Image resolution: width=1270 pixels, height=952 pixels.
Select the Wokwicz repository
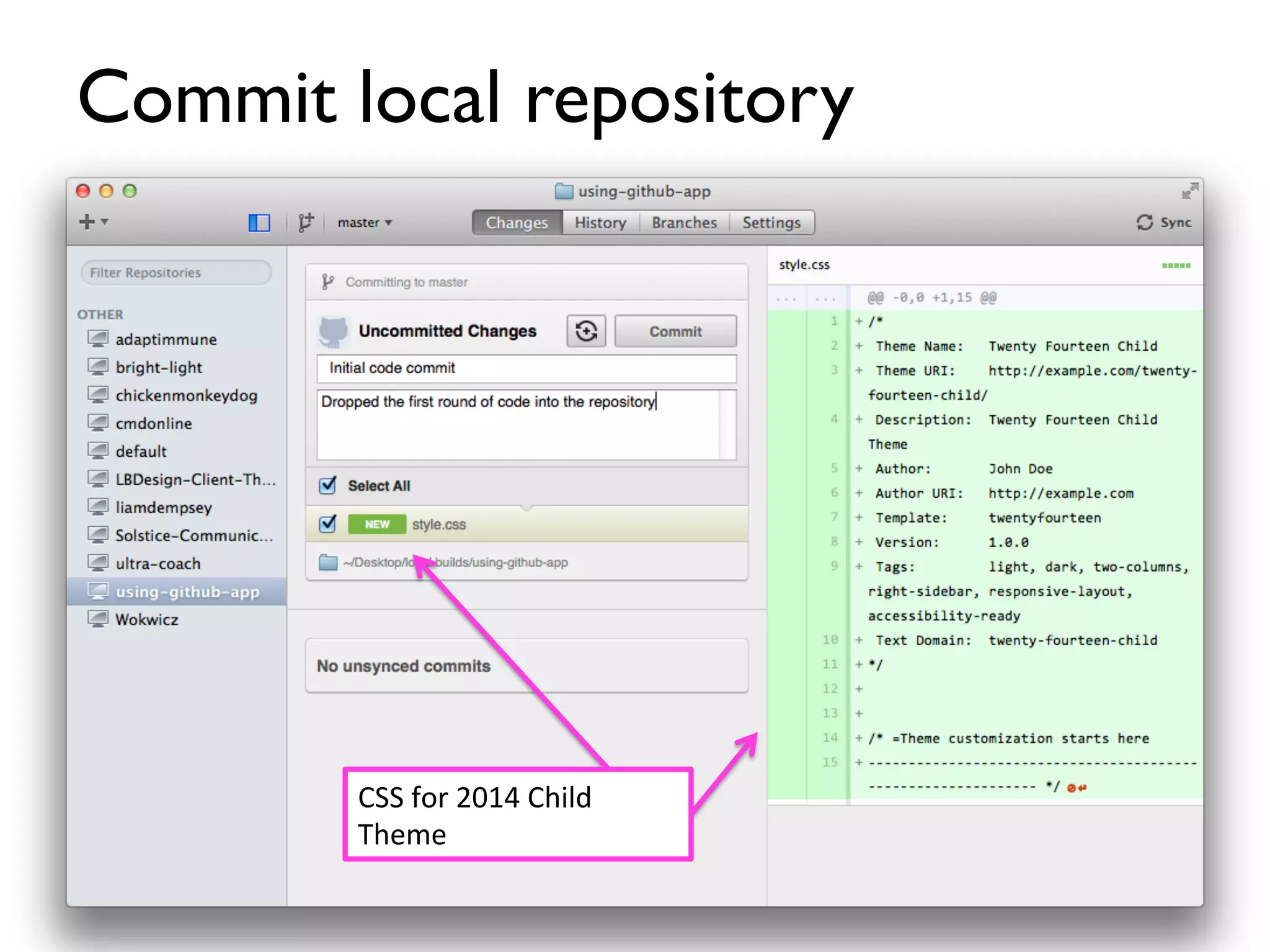(x=177, y=619)
